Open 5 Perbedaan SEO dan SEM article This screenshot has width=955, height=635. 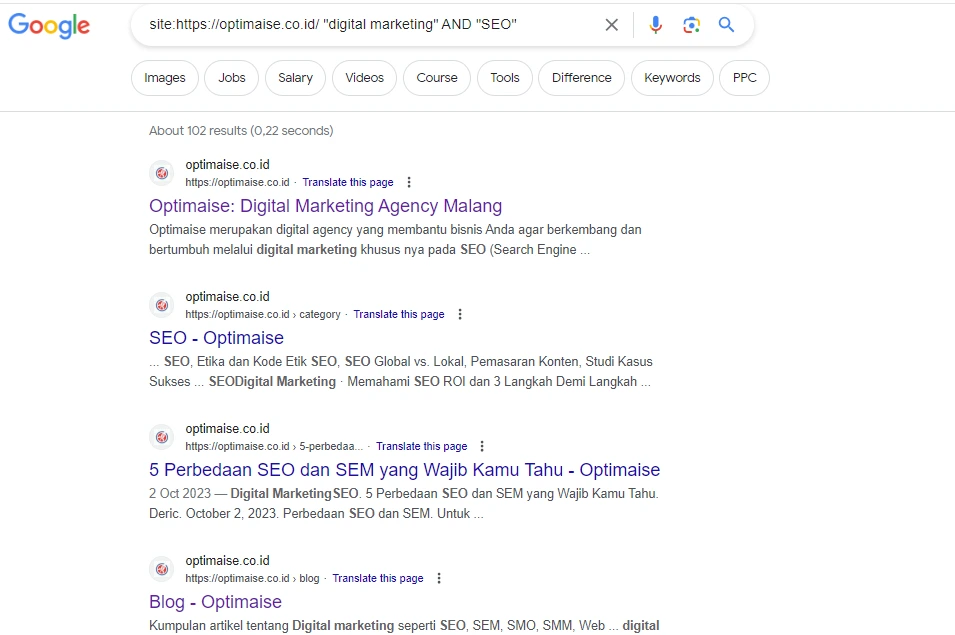(404, 470)
